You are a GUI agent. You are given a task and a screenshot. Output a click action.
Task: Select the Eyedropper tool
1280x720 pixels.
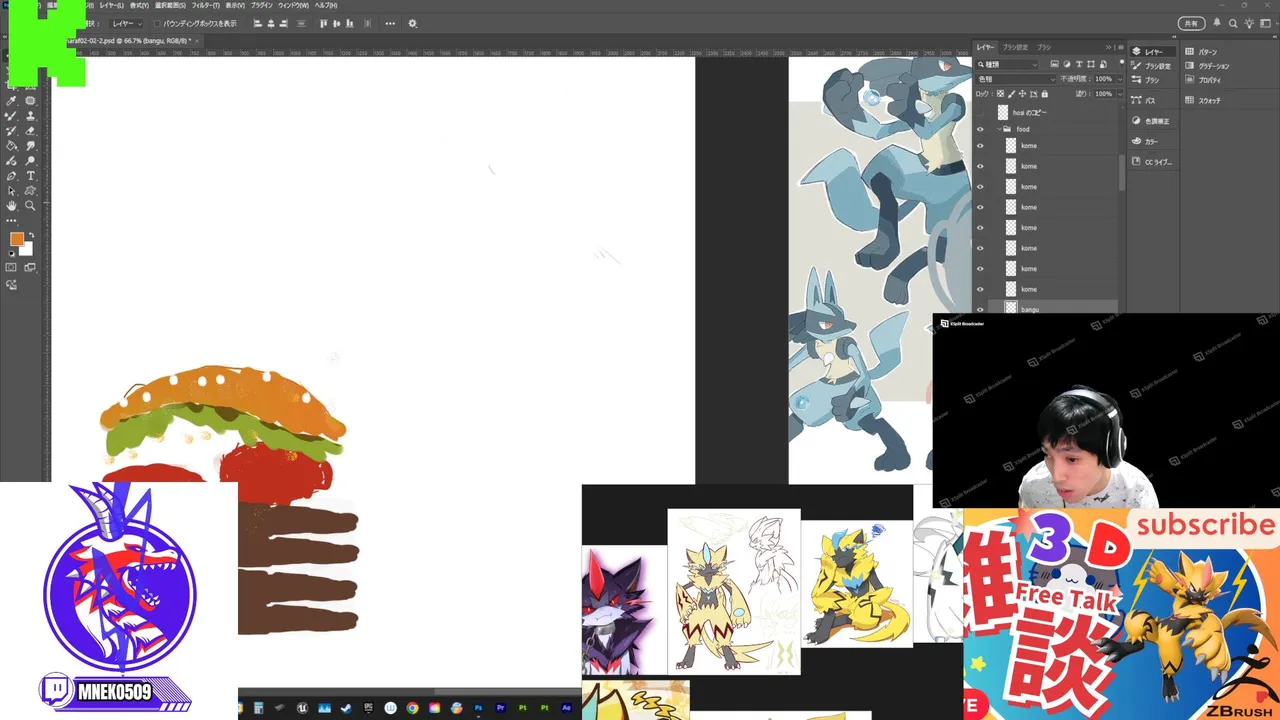[11, 101]
